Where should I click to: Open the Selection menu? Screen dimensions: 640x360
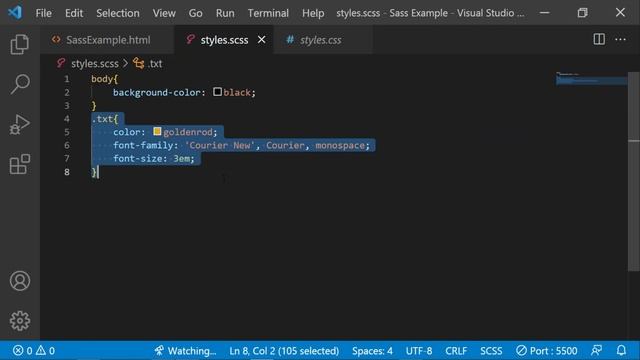coord(118,13)
